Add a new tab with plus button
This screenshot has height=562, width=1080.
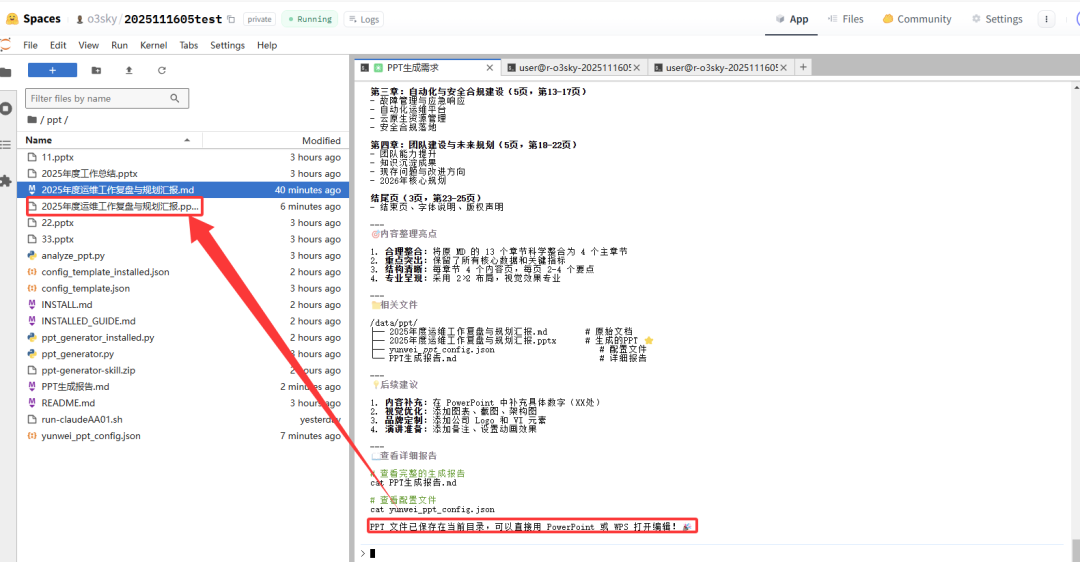click(x=803, y=67)
